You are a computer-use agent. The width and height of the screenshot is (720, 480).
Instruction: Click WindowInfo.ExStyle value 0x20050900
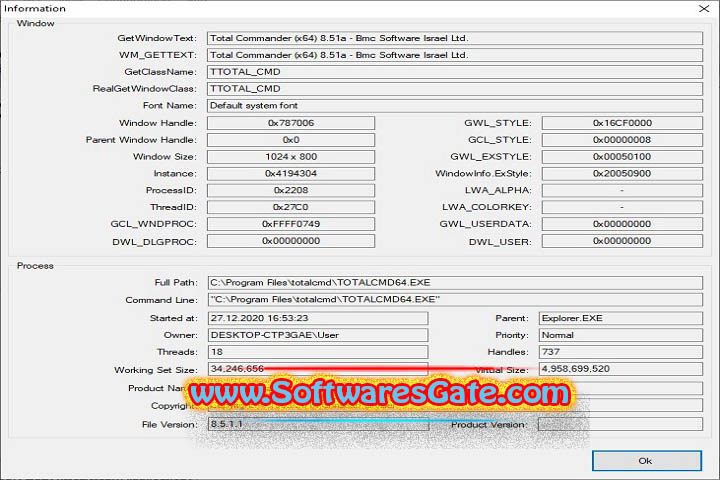tap(622, 174)
